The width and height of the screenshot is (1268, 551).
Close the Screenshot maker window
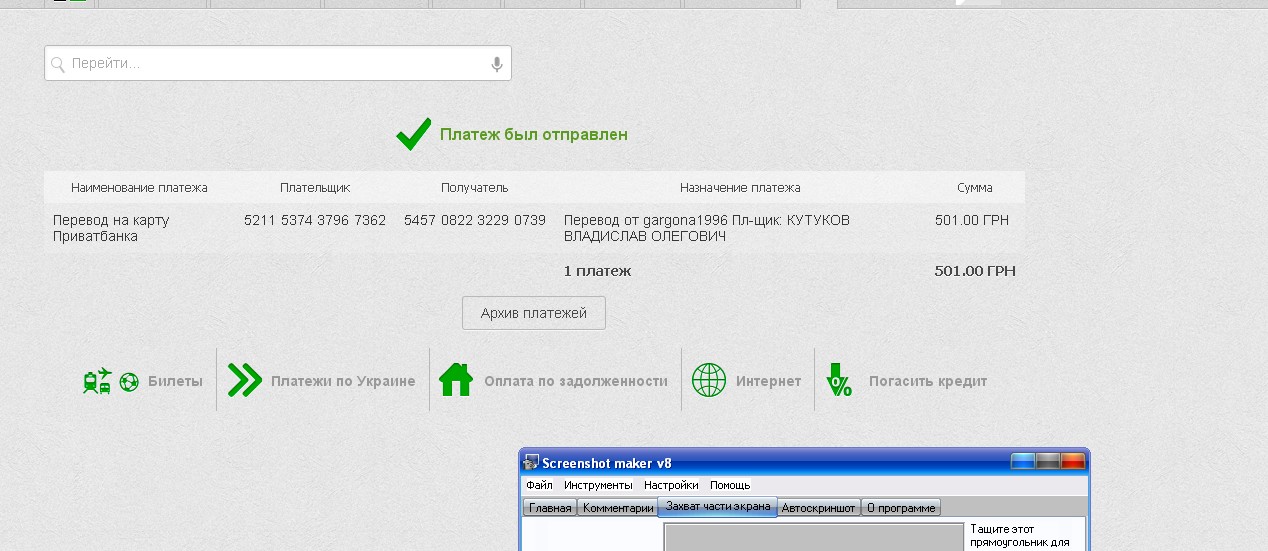click(x=1072, y=462)
